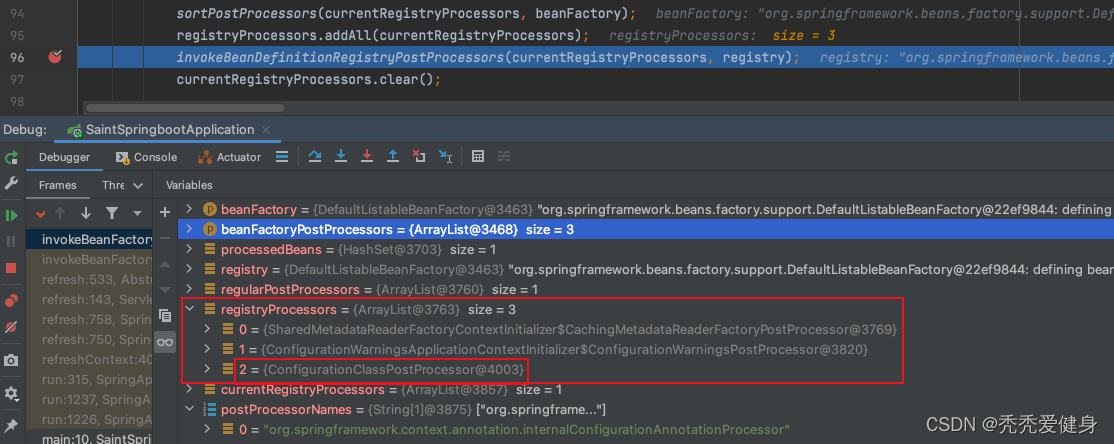
Task: Click the Step Into icon
Action: 341,157
